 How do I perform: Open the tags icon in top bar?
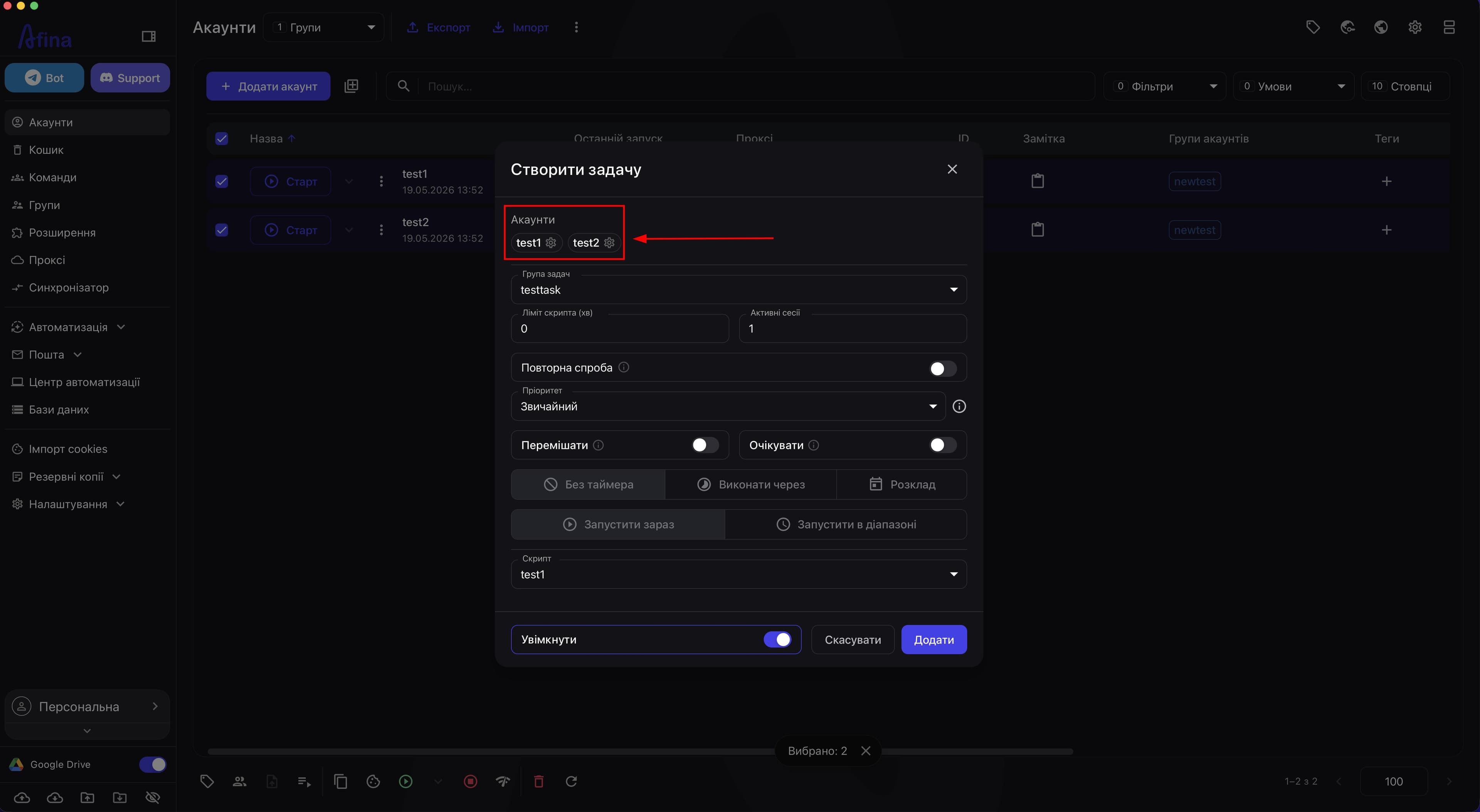pyautogui.click(x=1313, y=27)
